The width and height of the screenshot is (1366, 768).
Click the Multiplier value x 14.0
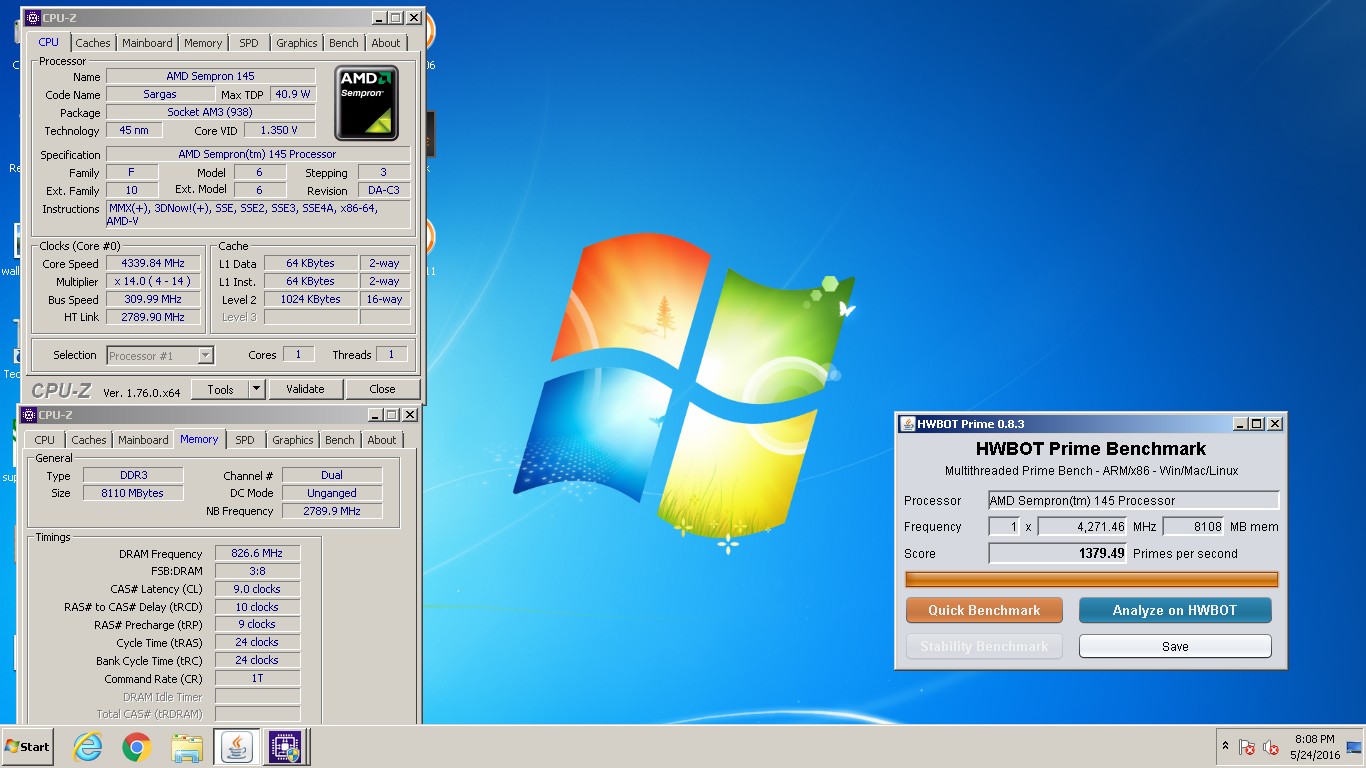pyautogui.click(x=153, y=282)
